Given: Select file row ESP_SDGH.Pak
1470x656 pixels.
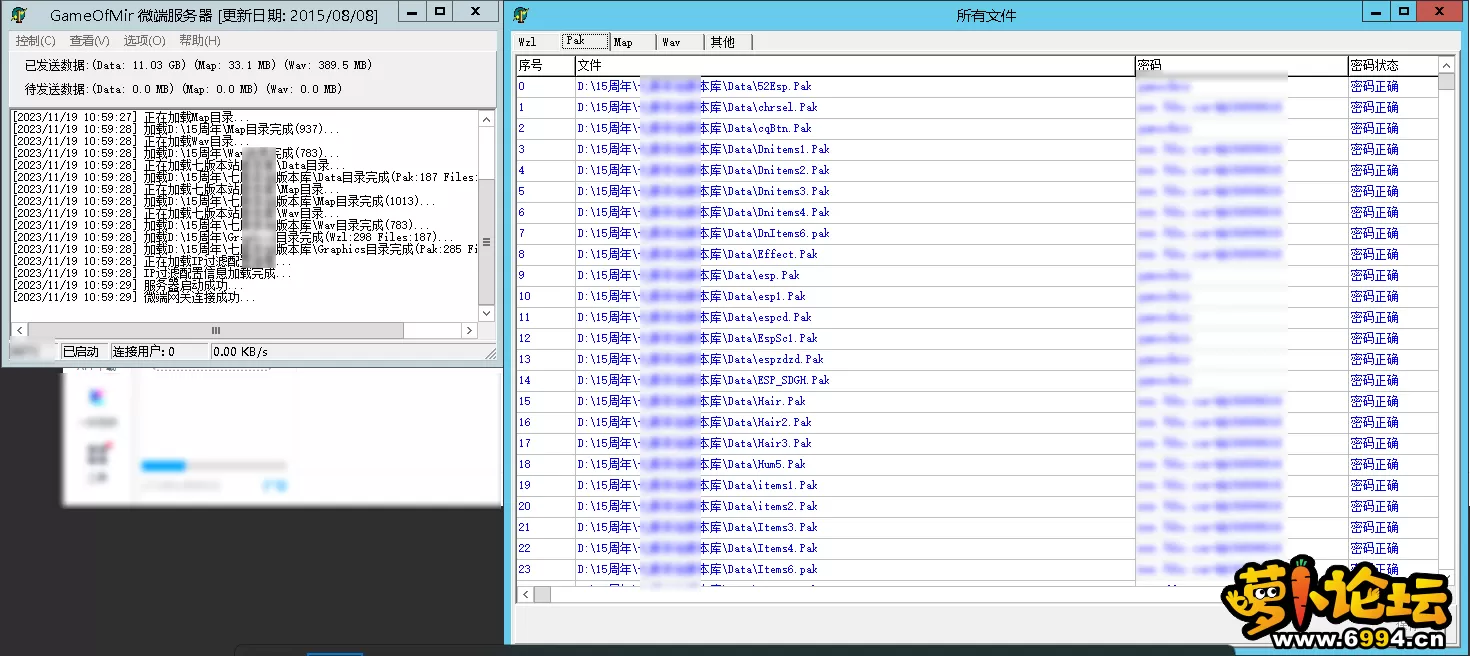Looking at the screenshot, I should tap(977, 380).
